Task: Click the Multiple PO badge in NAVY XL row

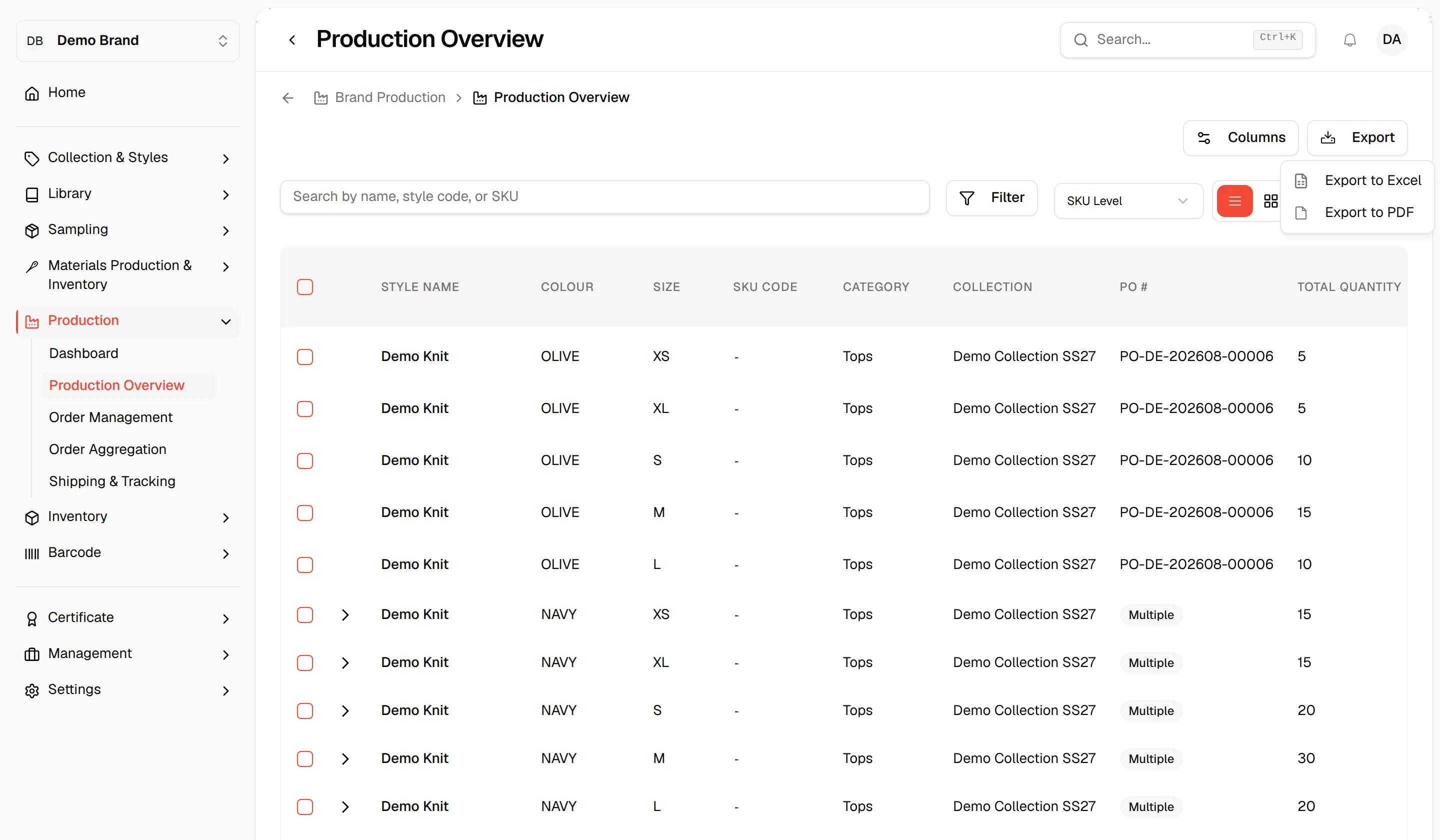Action: tap(1151, 663)
